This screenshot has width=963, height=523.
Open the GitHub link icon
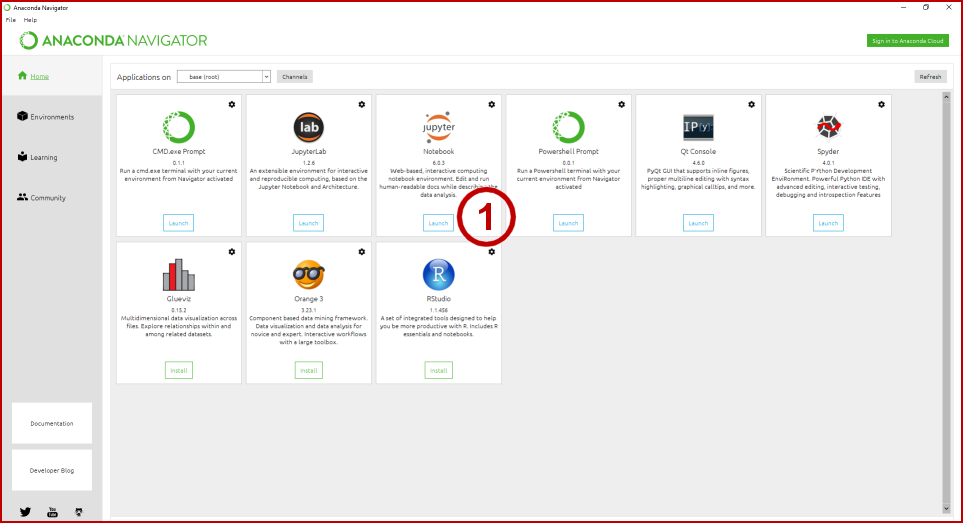(79, 512)
